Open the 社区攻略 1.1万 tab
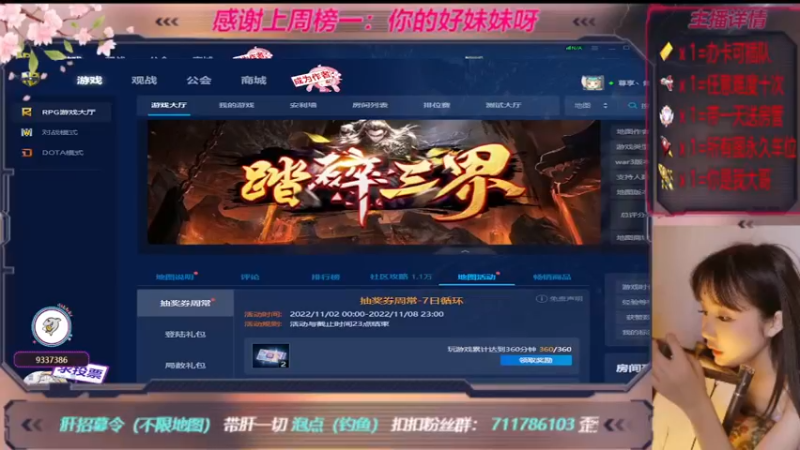This screenshot has width=800, height=450. pos(401,277)
